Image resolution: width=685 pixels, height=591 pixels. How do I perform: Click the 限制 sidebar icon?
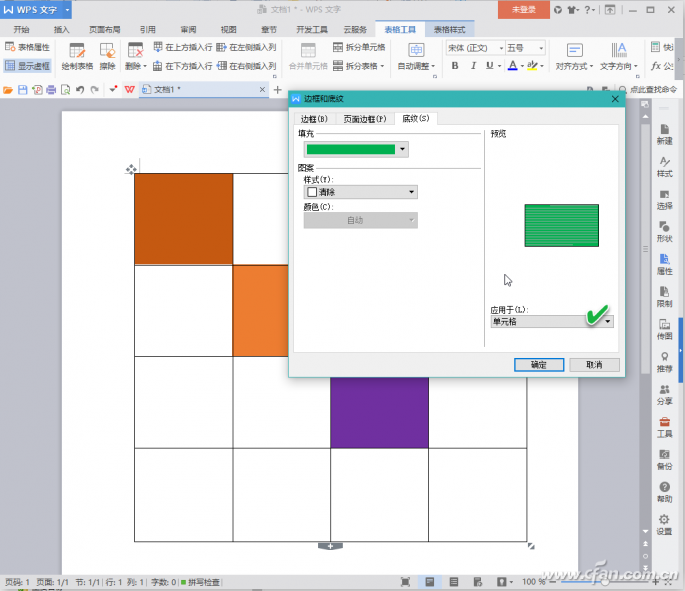664,297
